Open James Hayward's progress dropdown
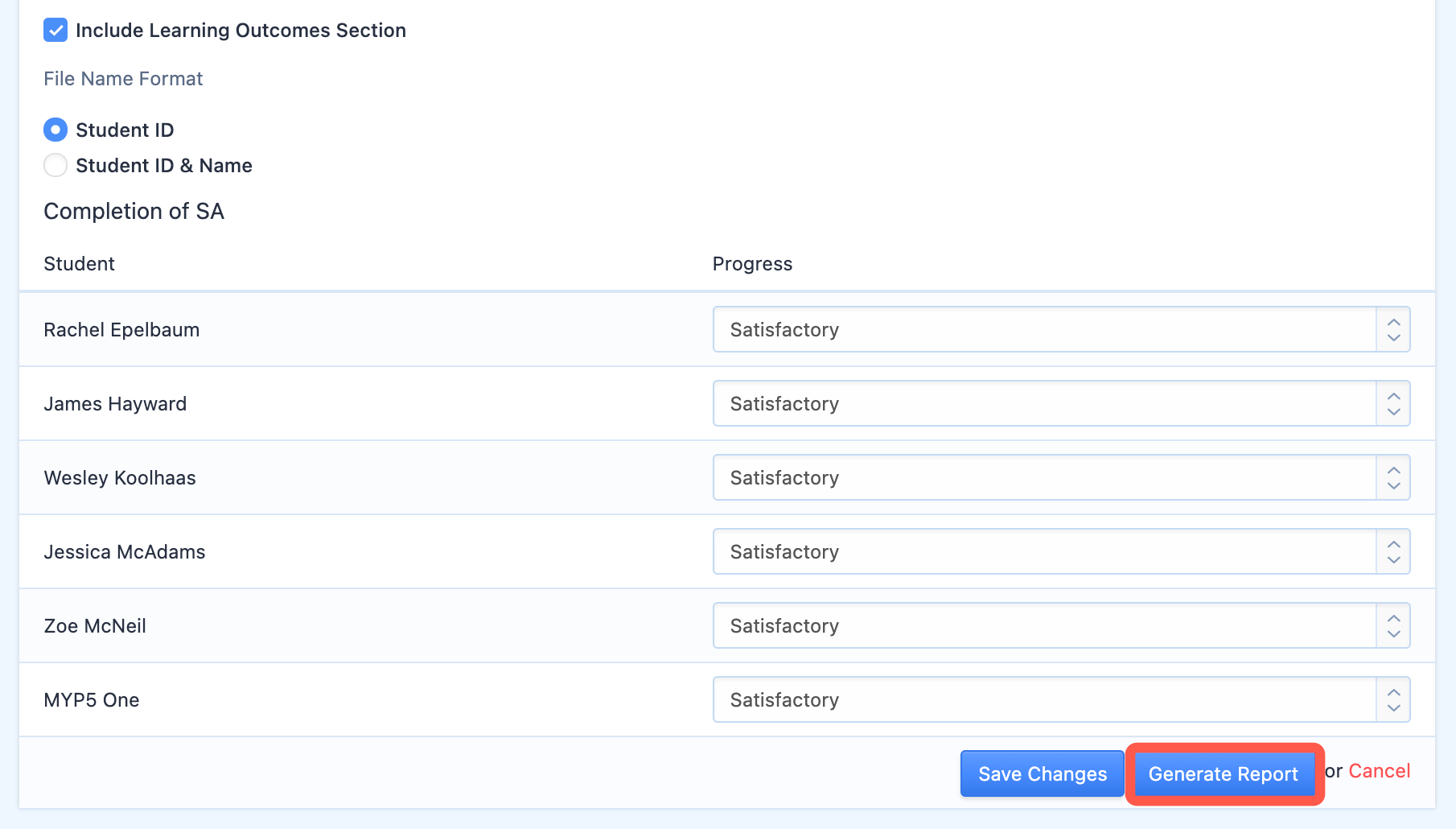The height and width of the screenshot is (829, 1456). pyautogui.click(x=1061, y=403)
